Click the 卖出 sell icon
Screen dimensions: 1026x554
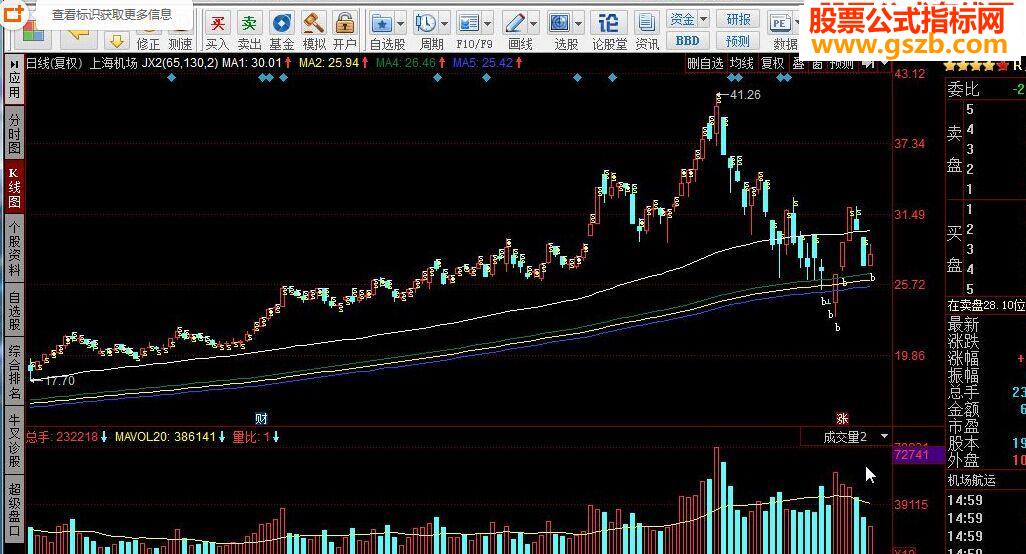pos(249,24)
